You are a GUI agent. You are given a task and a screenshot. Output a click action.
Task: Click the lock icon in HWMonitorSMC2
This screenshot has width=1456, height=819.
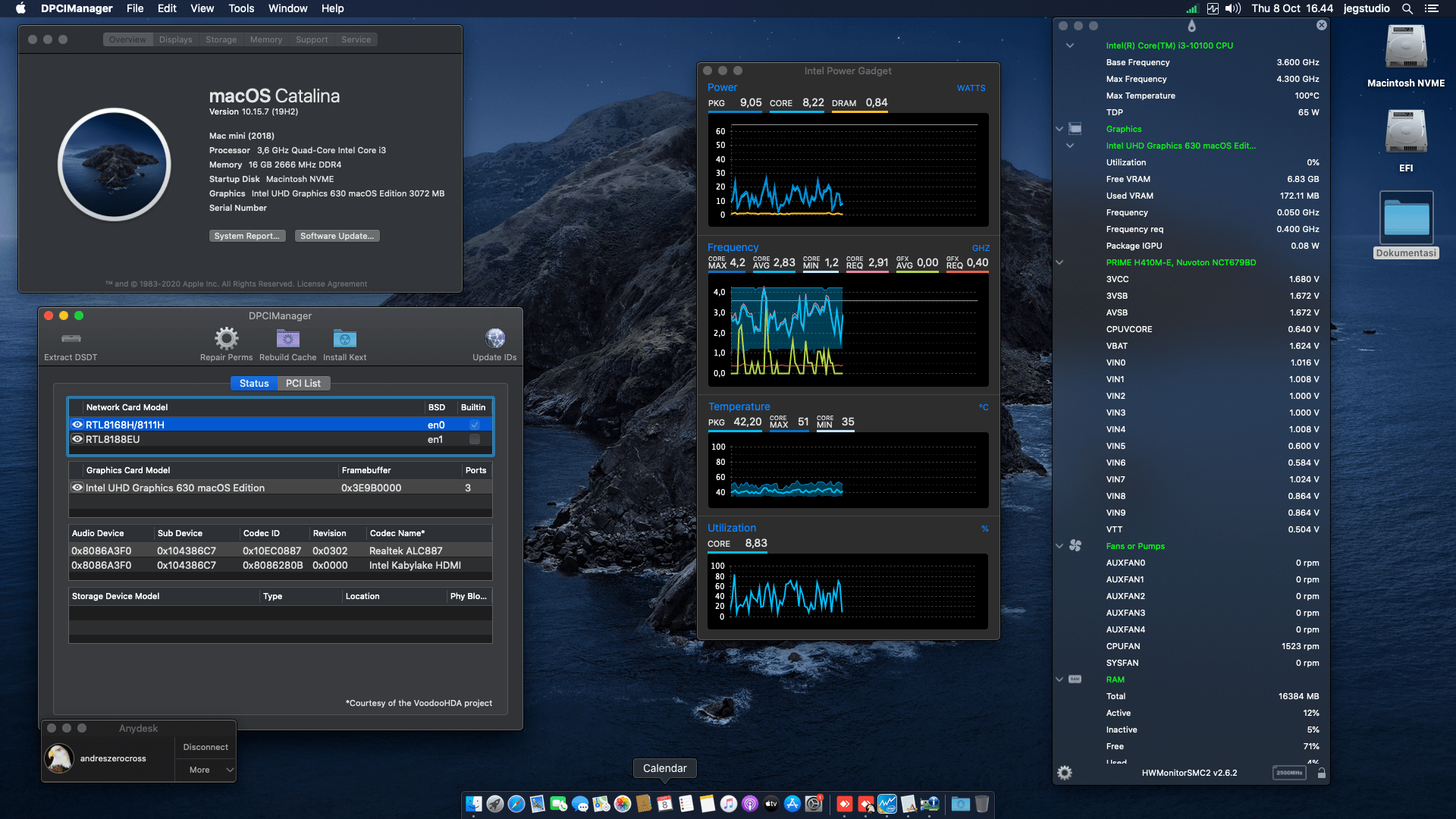click(x=1321, y=773)
